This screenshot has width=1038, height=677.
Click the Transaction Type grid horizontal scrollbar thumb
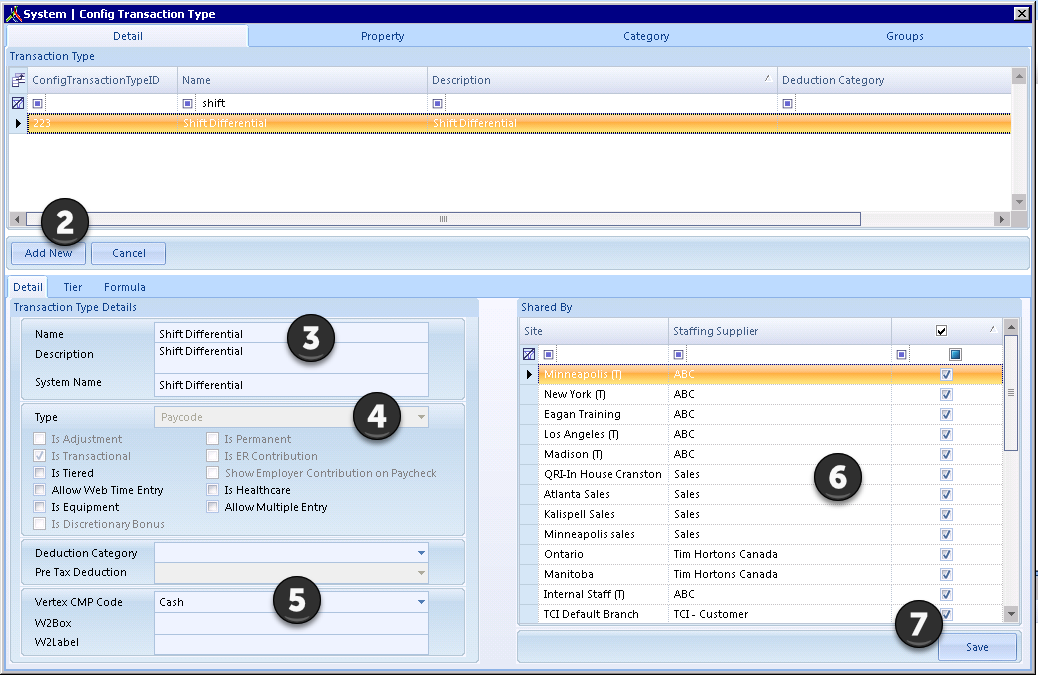[x=444, y=219]
